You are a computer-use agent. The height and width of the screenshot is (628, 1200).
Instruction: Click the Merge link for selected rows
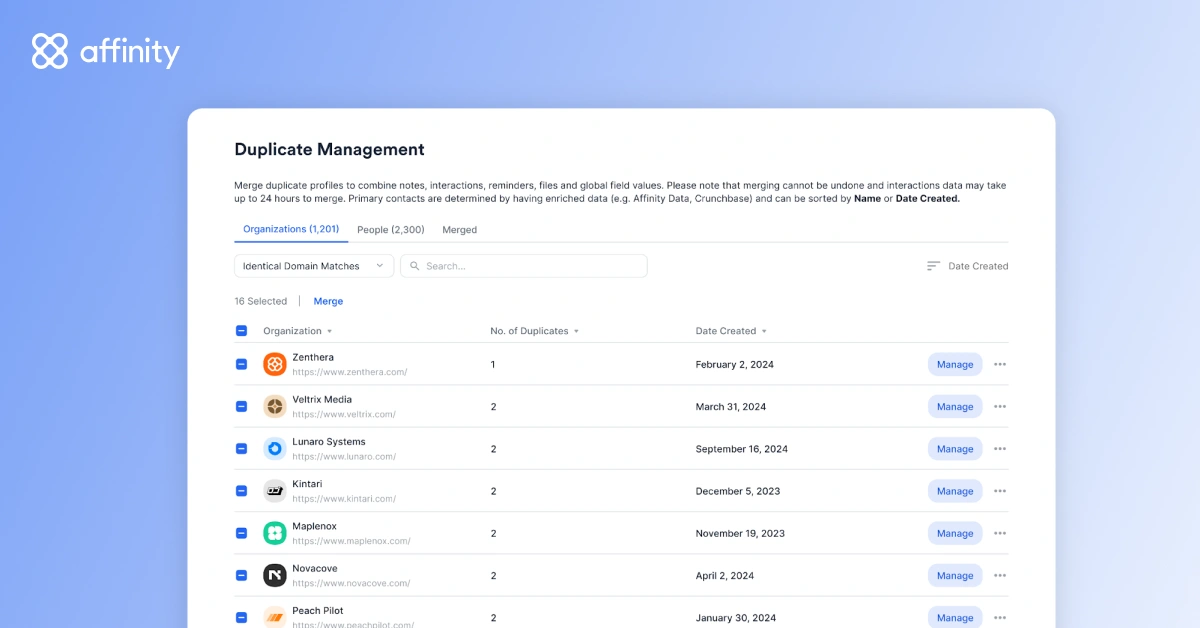coord(328,301)
